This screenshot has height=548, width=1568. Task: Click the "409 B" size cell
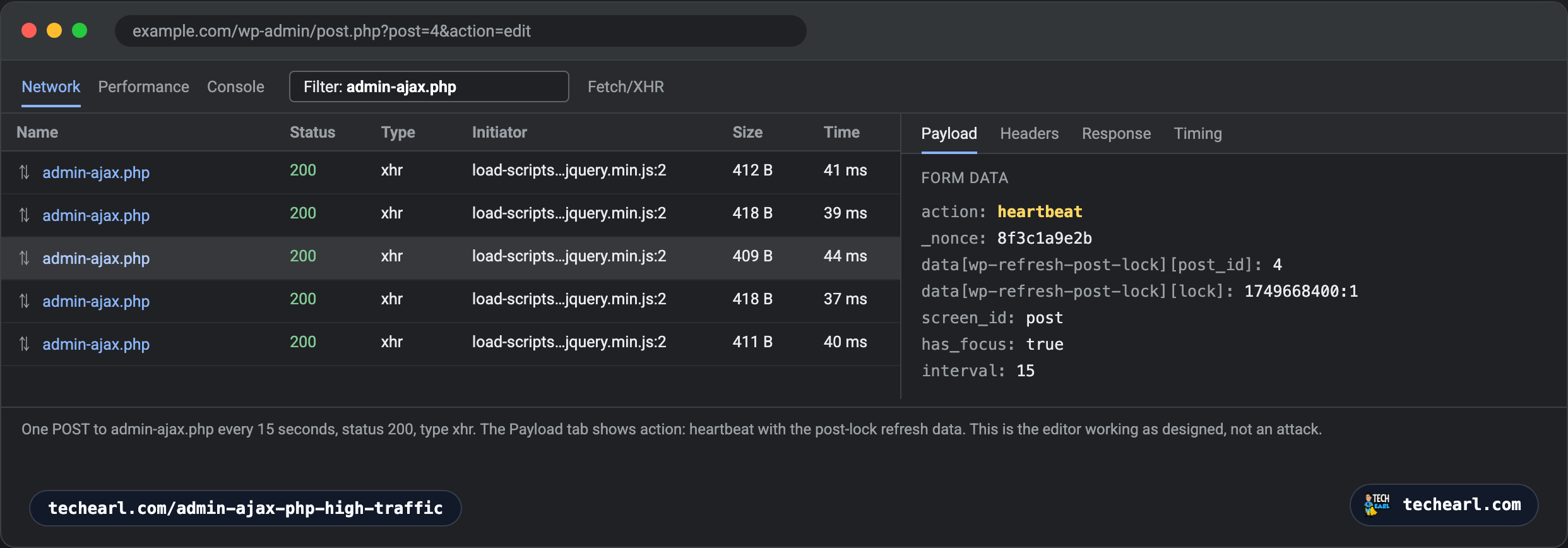(752, 256)
